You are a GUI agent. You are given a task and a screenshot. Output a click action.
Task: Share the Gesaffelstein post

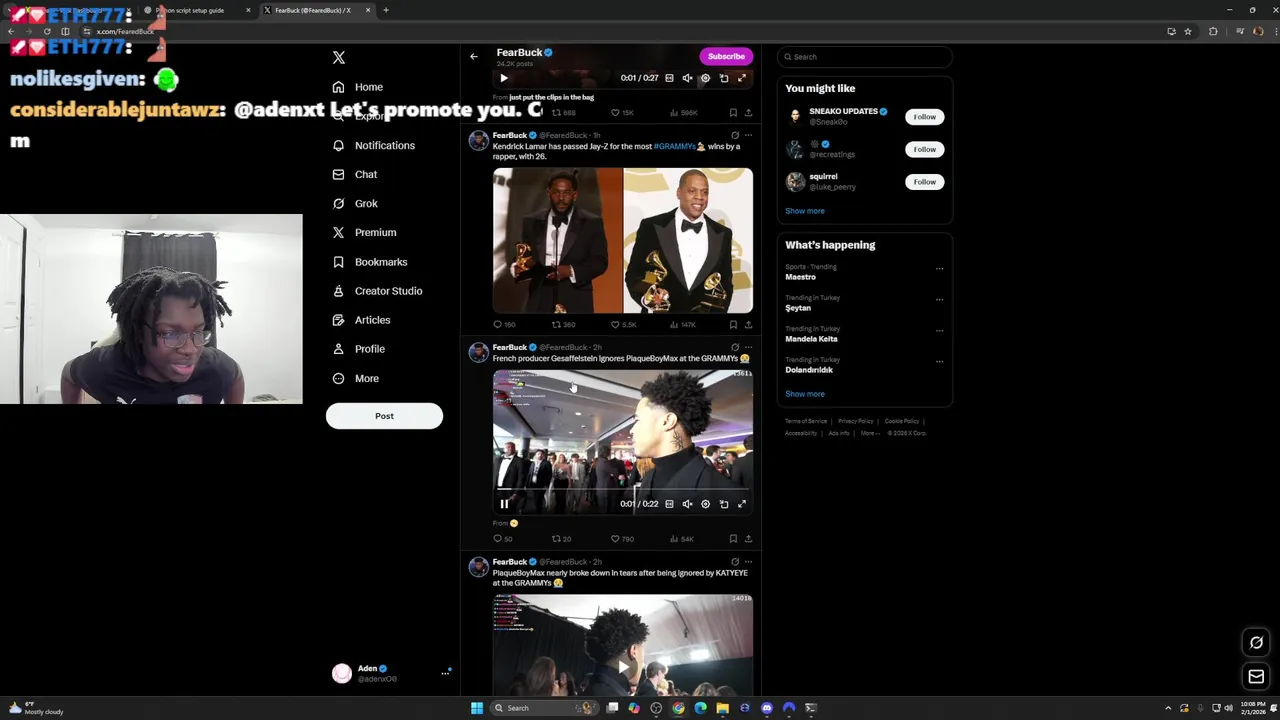tap(748, 539)
